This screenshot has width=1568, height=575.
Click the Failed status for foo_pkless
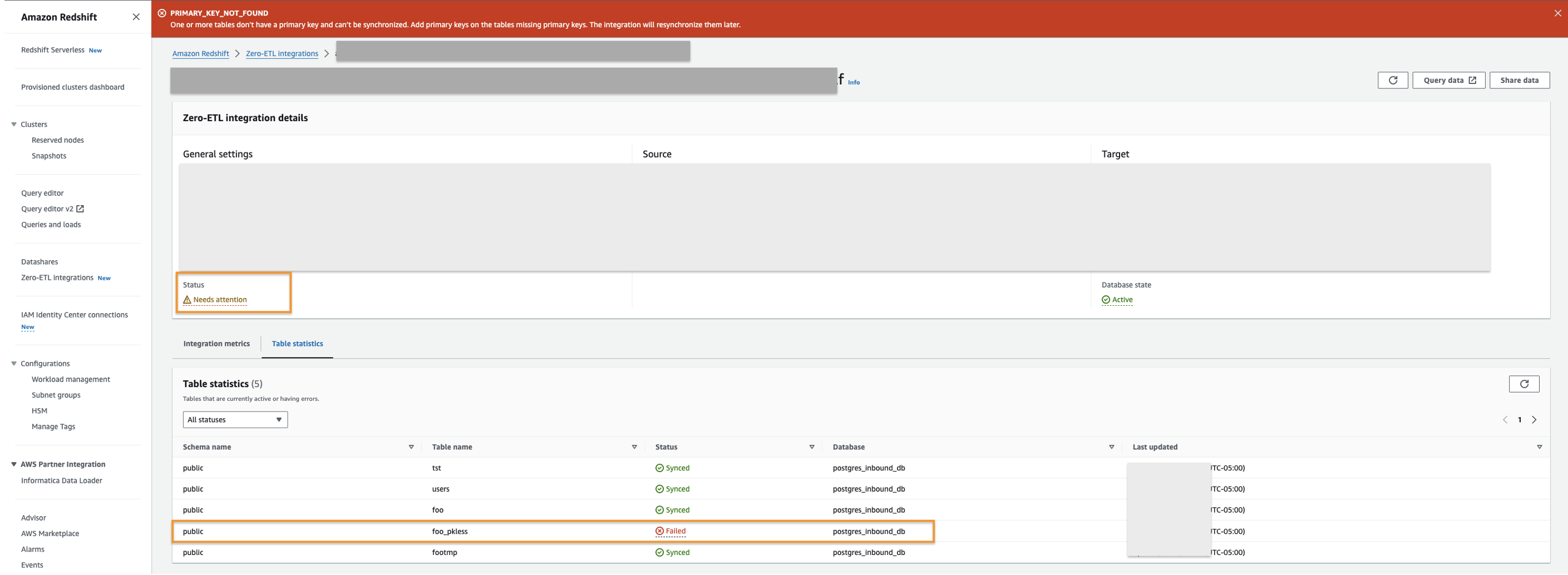click(x=675, y=531)
